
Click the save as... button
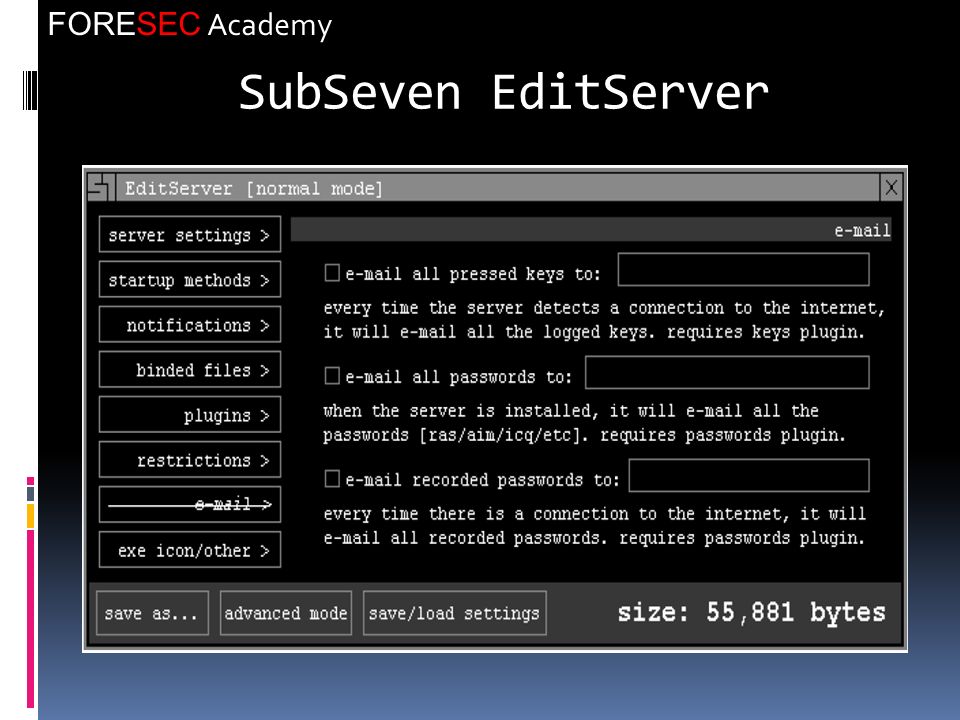[152, 613]
